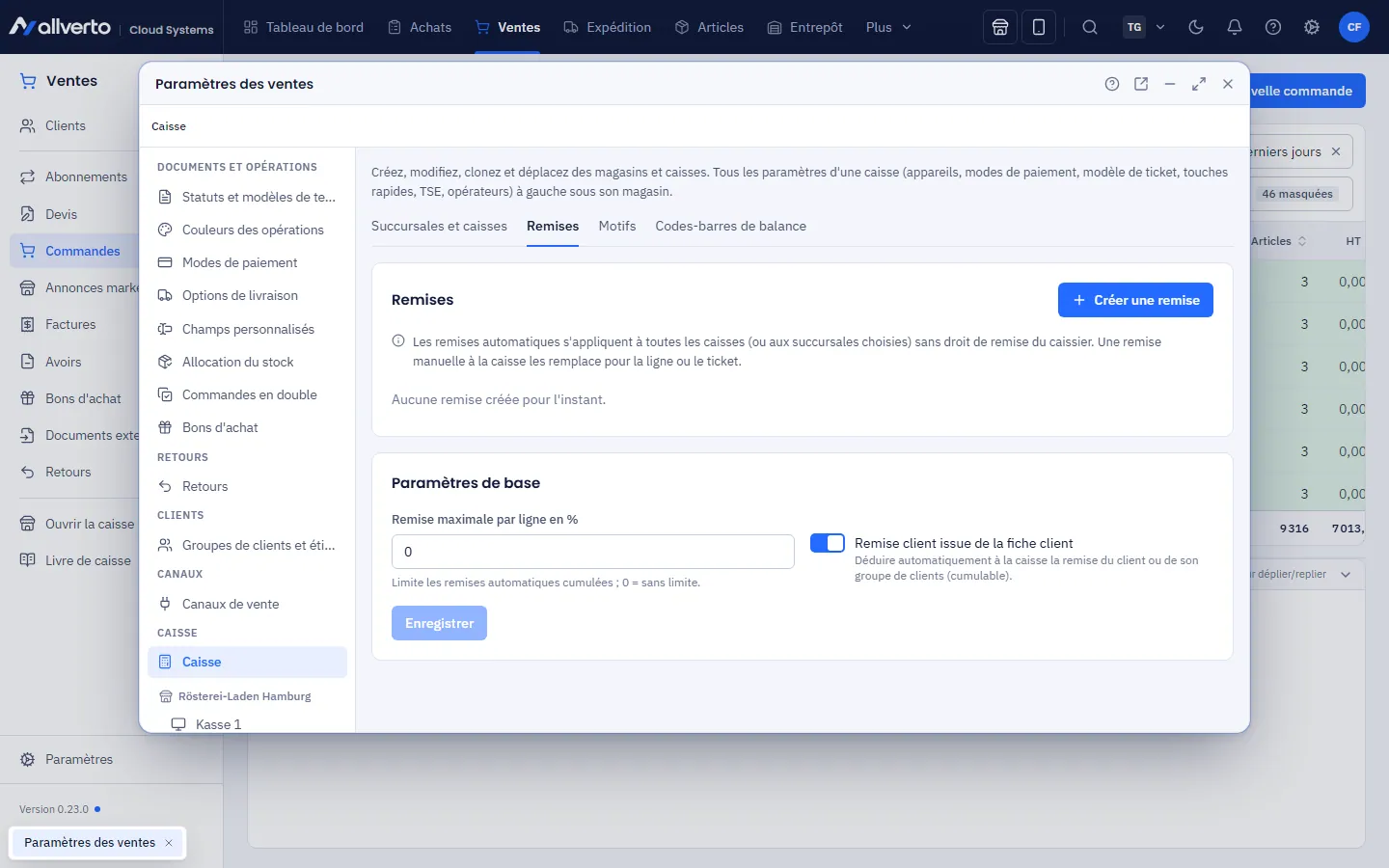Open Commandes en double settings

tap(247, 394)
